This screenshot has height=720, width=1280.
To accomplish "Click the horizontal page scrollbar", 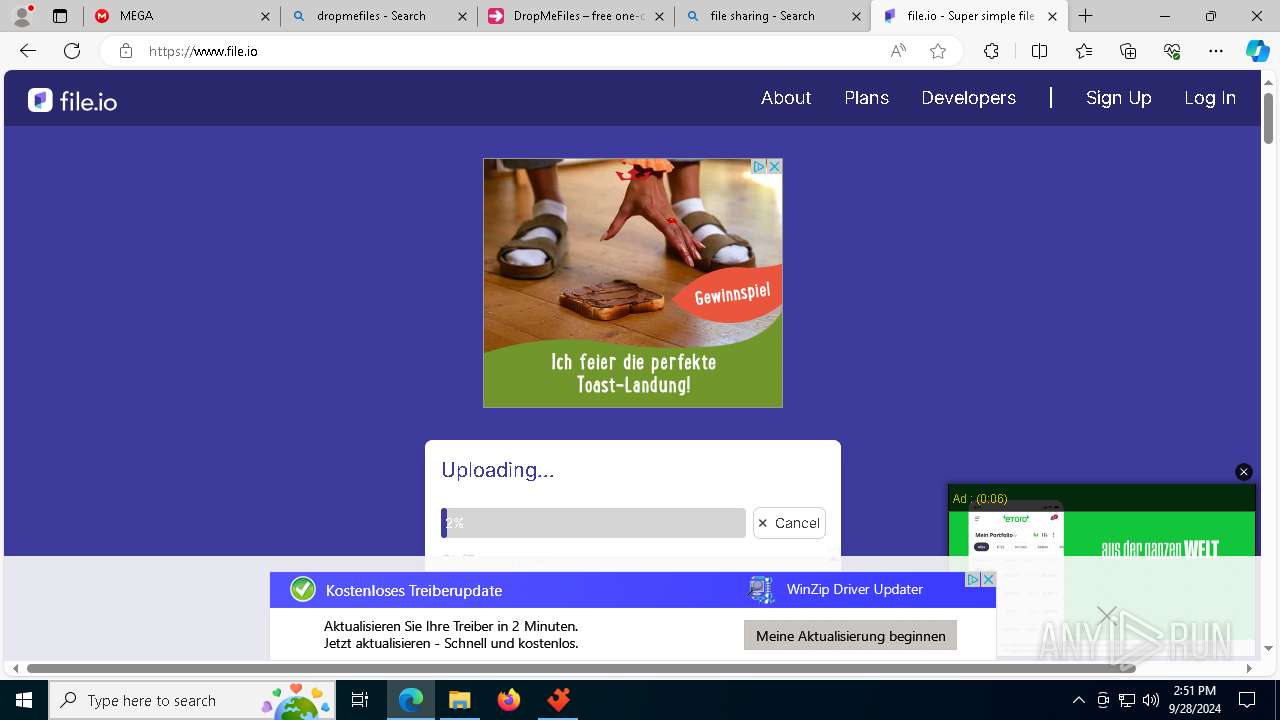I will (x=580, y=668).
